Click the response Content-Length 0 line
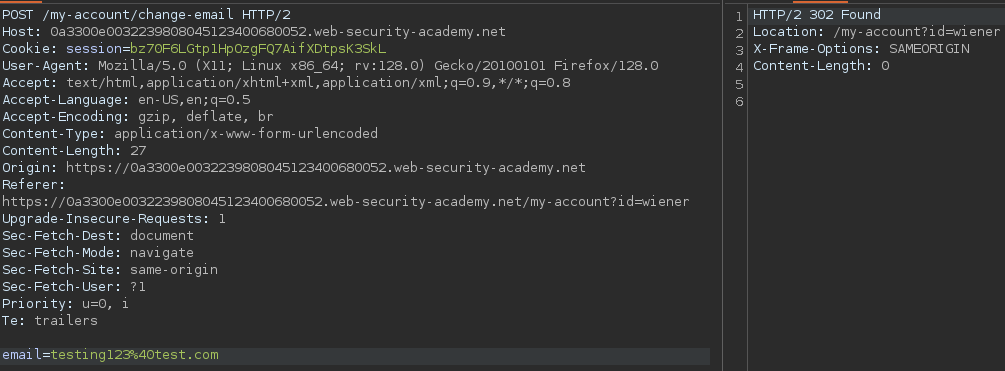Screen dimensions: 1005x371 (820, 65)
